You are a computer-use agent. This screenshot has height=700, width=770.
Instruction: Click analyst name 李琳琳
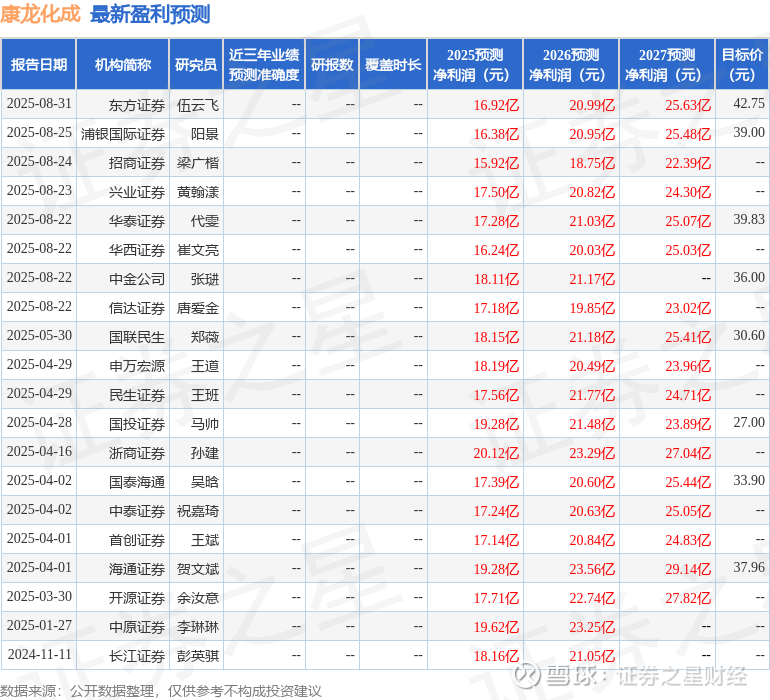pos(198,627)
